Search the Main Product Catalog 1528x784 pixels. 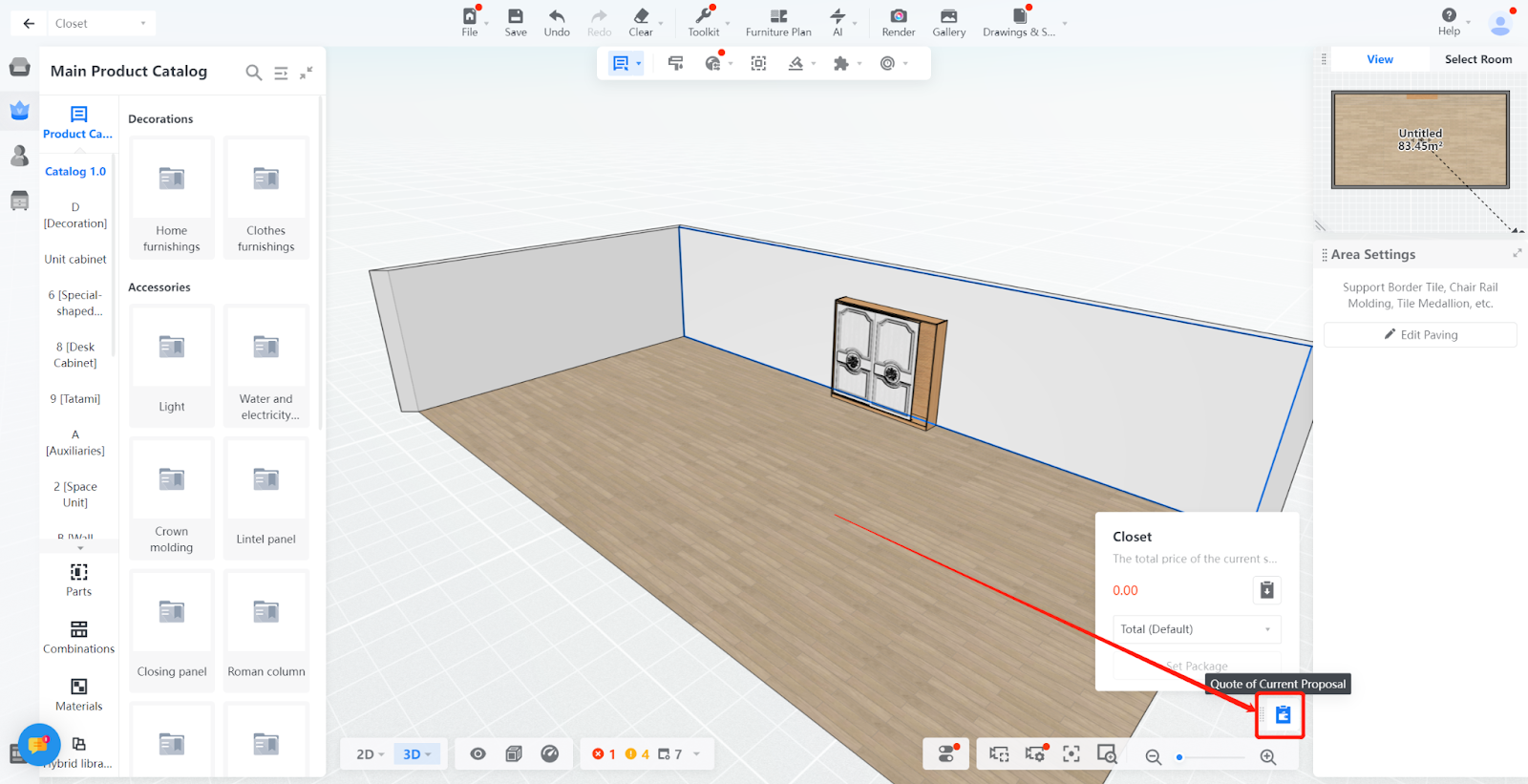[x=253, y=73]
